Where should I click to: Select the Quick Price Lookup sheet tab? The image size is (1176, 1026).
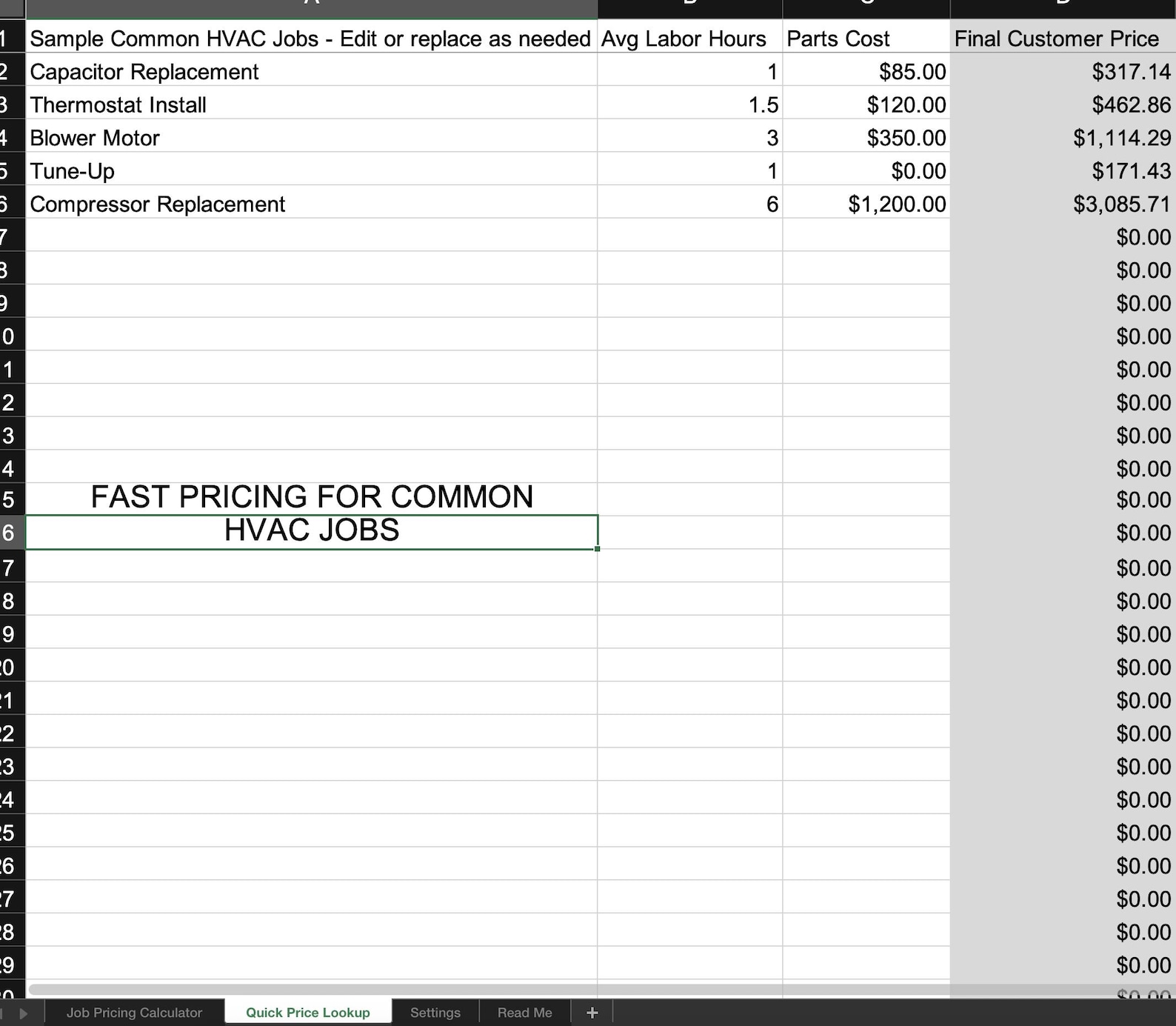tap(308, 1013)
